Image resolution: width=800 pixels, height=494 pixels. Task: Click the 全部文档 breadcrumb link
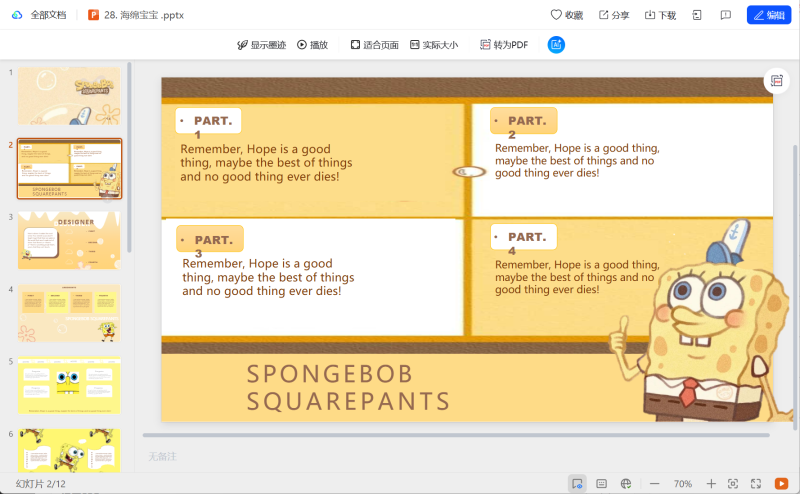48,15
